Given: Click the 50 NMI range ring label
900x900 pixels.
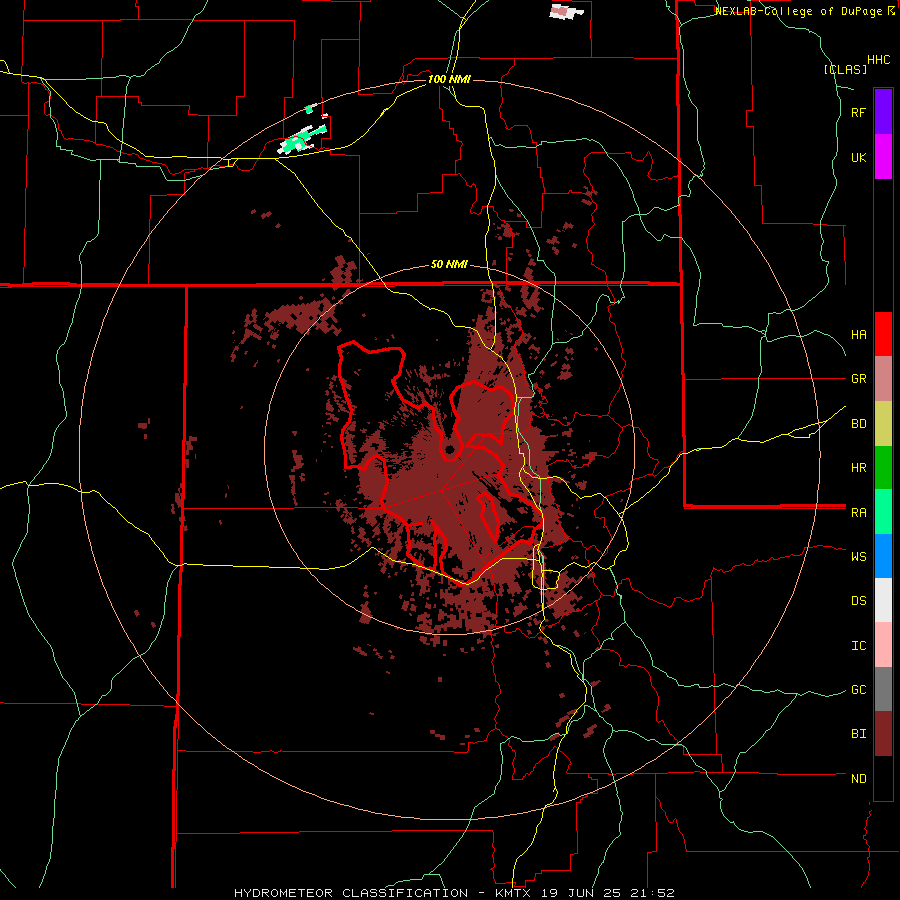Looking at the screenshot, I should 449,264.
